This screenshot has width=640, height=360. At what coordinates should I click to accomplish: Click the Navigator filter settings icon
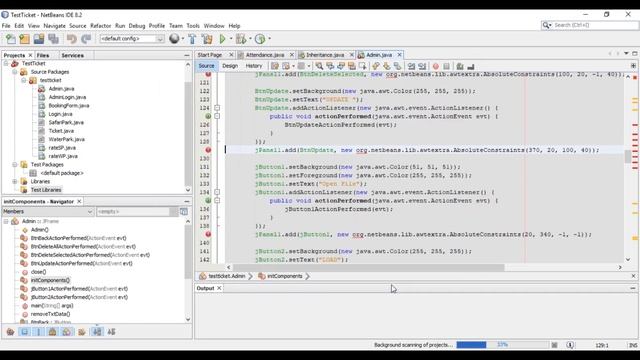(x=184, y=211)
